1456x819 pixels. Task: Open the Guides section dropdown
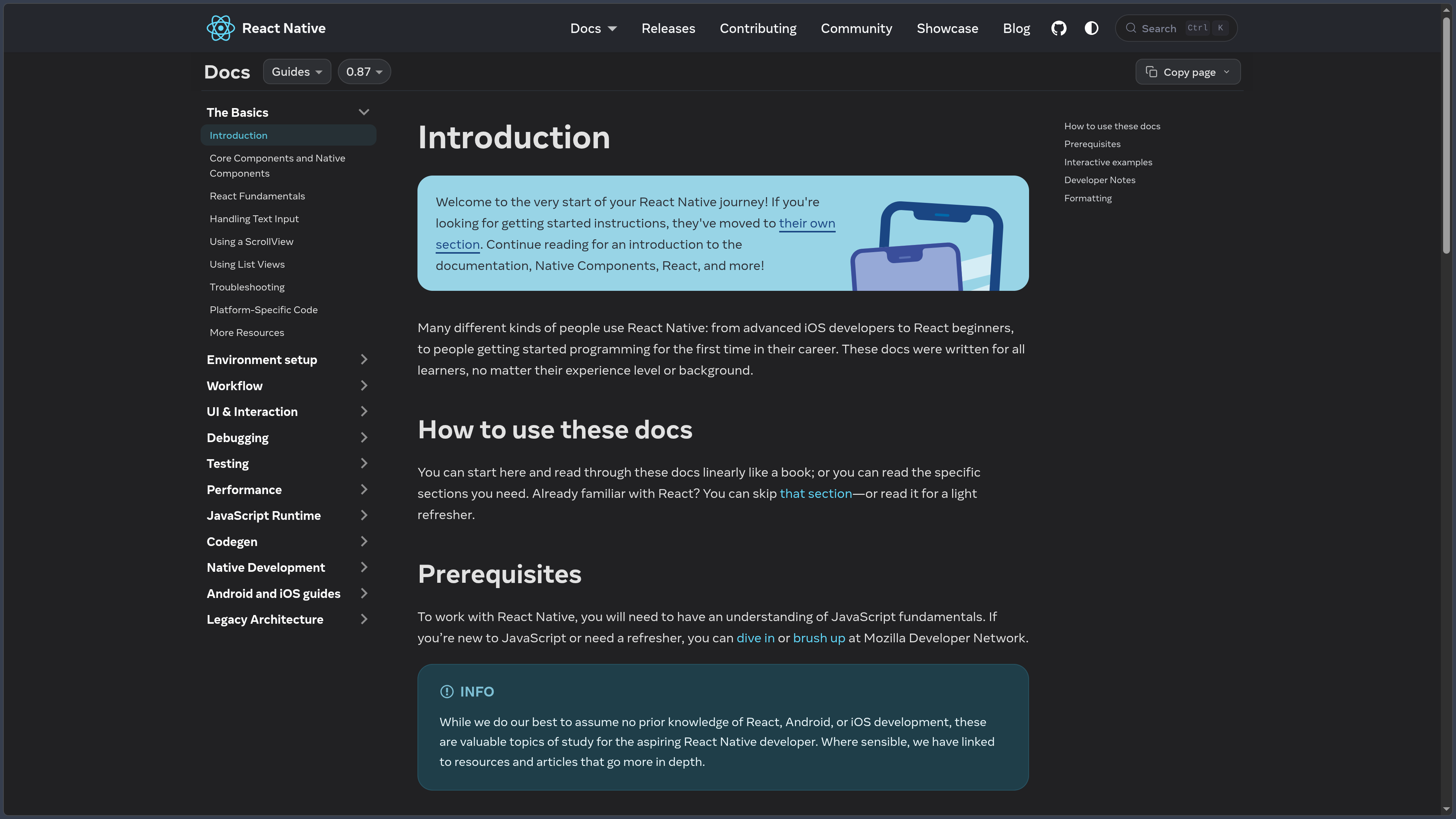(297, 72)
